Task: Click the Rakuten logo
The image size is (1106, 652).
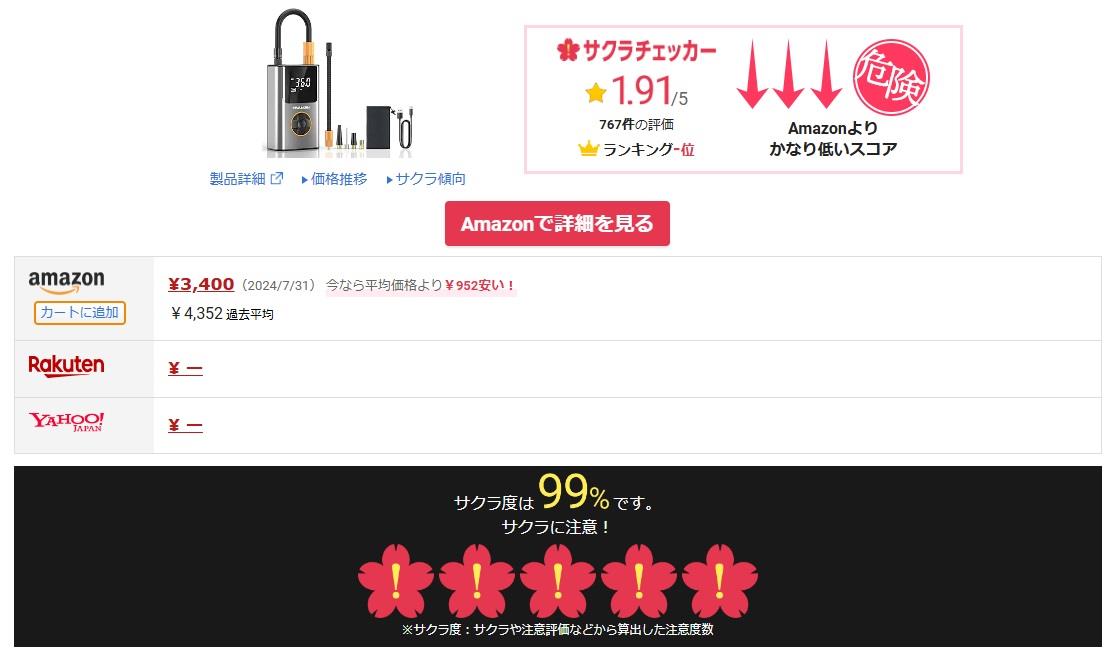Action: [66, 366]
